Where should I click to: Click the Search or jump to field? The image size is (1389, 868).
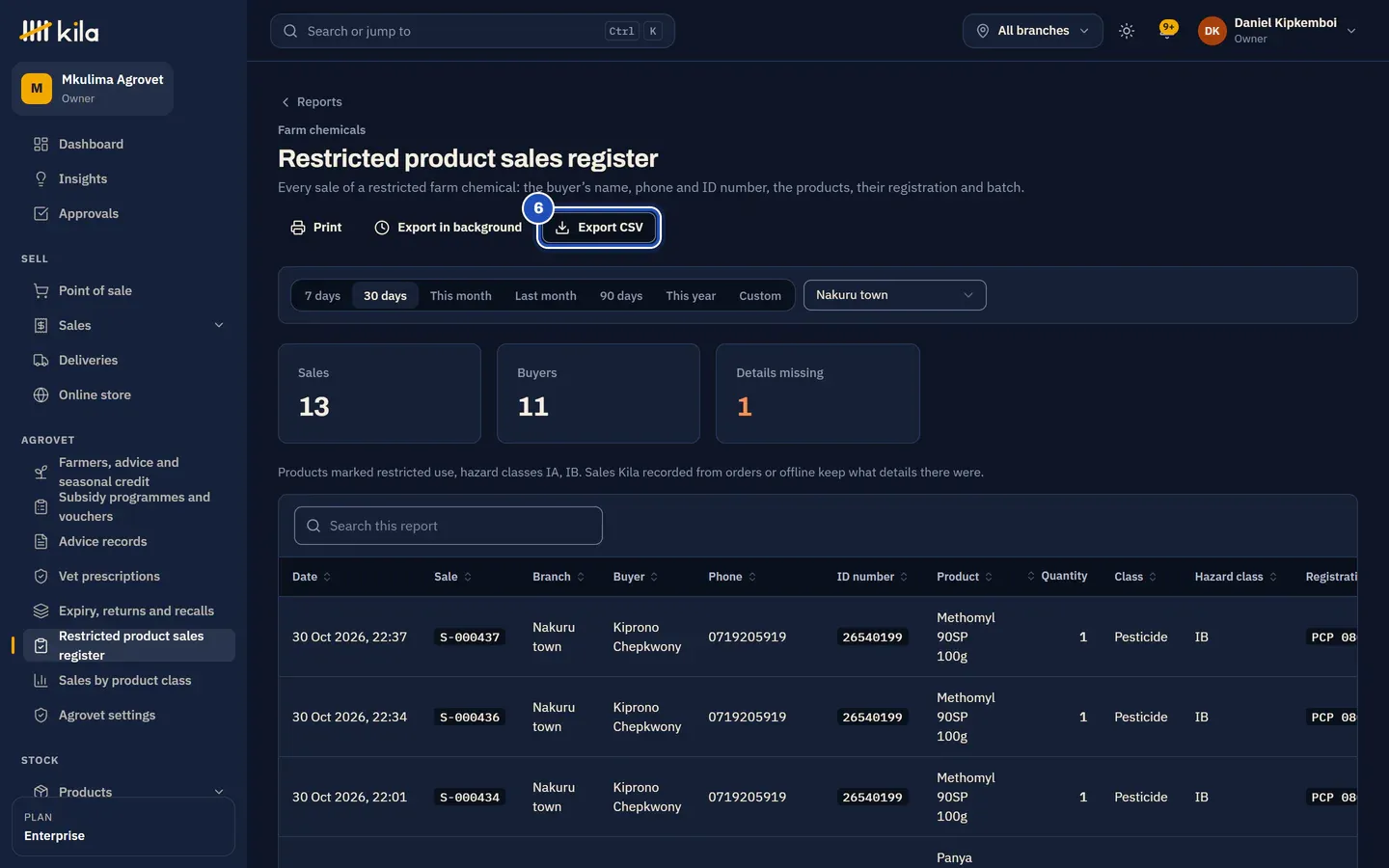pos(473,31)
